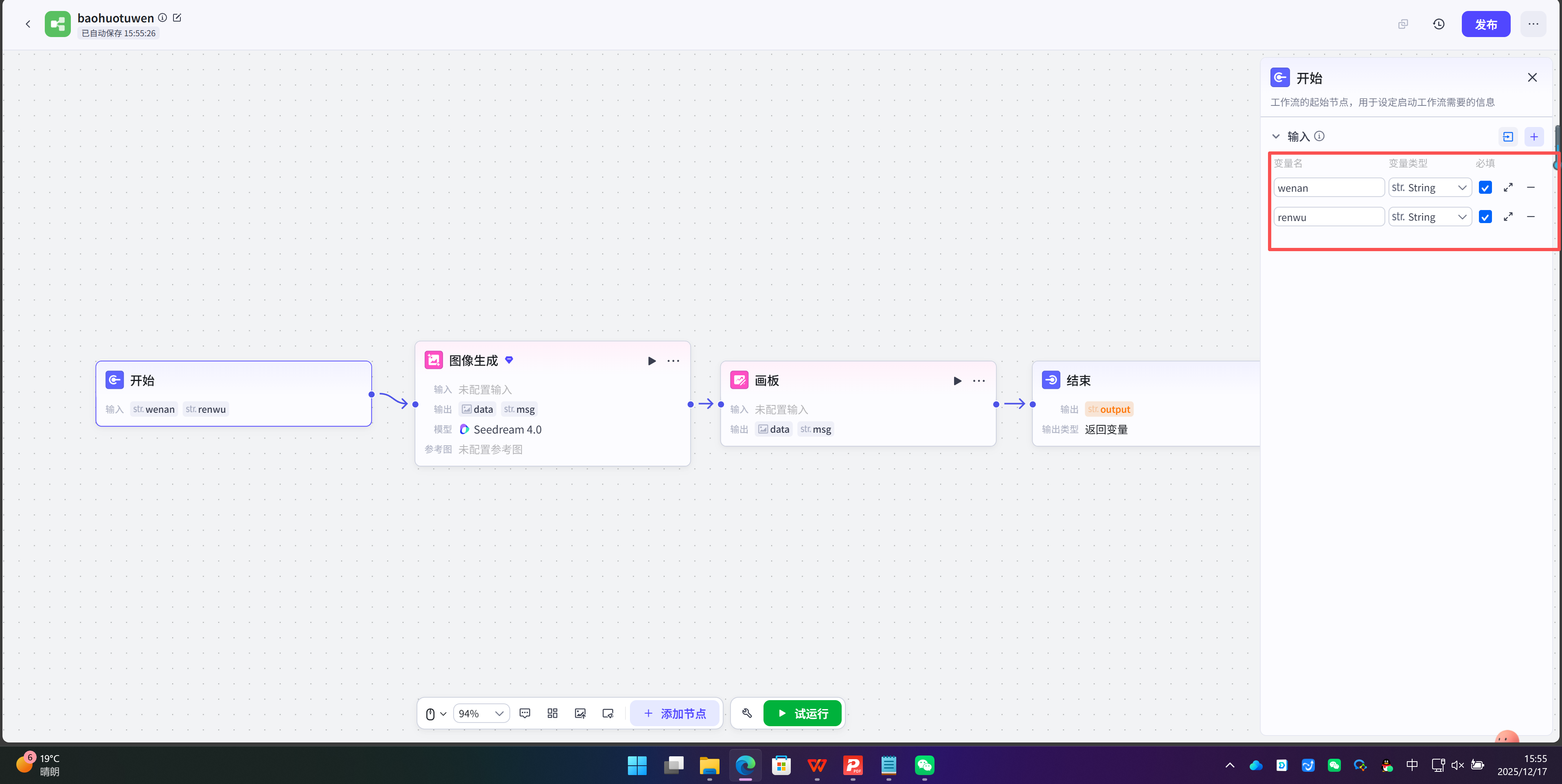Add a new input variable with the plus icon
The image size is (1562, 784).
coord(1533,136)
